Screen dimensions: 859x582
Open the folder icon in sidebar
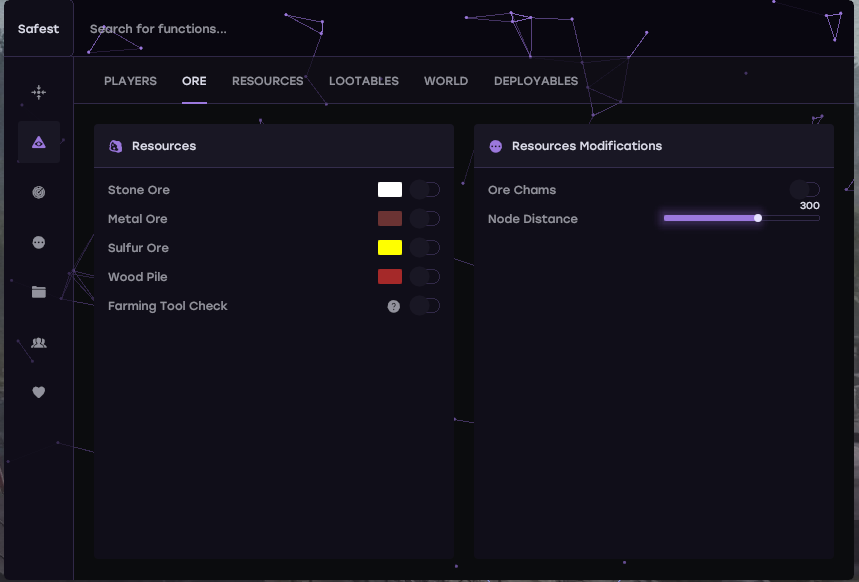tap(39, 292)
